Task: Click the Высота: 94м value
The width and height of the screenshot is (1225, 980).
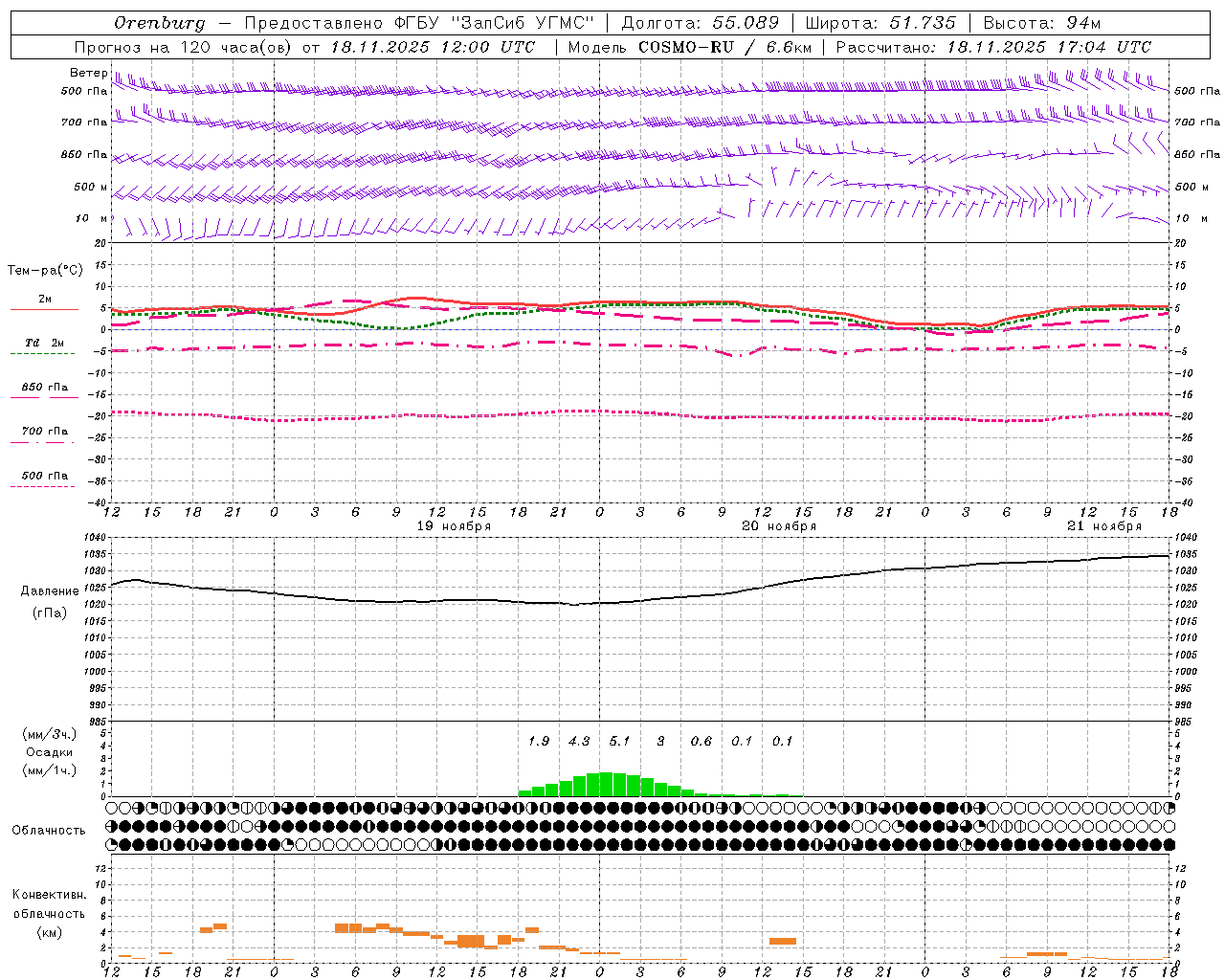Action: (1042, 23)
